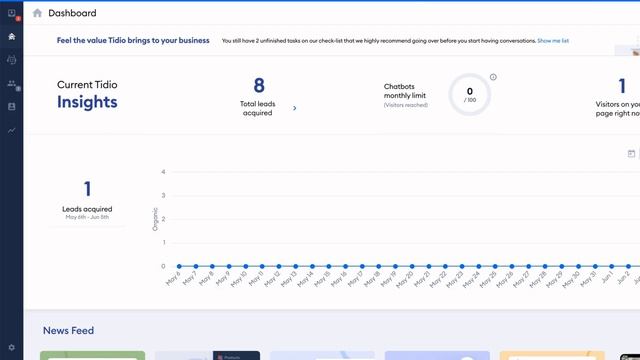This screenshot has height=360, width=640.
Task: Click Leads acquired May 6th - Jun 5th card
Action: 87,200
